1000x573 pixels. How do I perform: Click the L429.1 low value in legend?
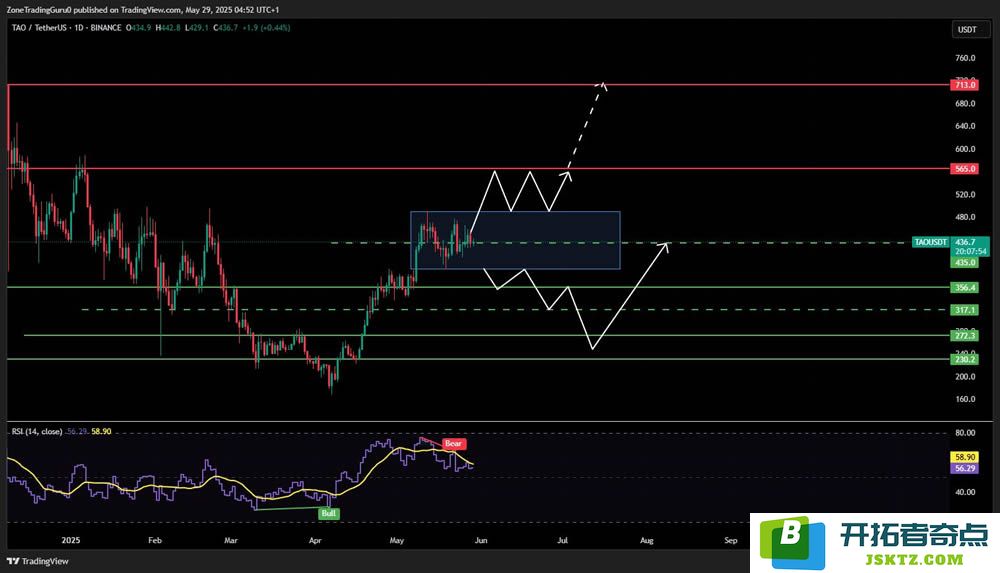(197, 28)
